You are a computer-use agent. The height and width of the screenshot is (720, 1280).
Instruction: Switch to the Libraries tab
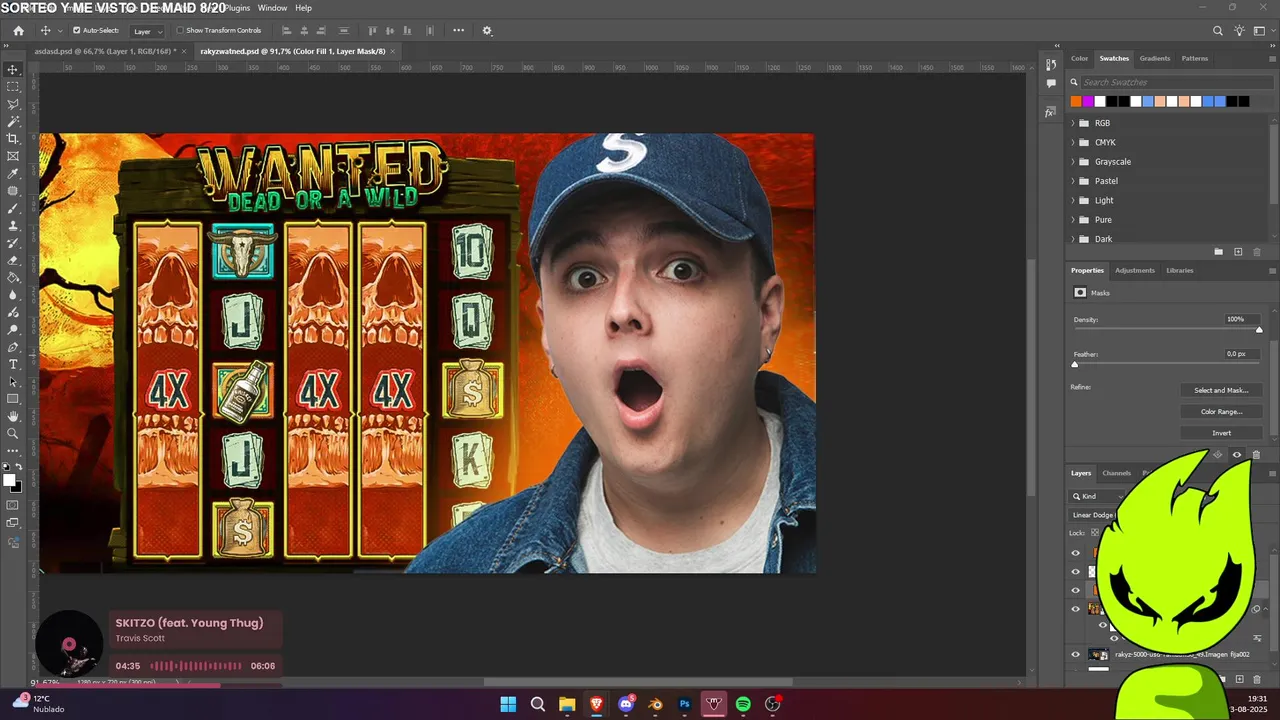click(x=1180, y=270)
